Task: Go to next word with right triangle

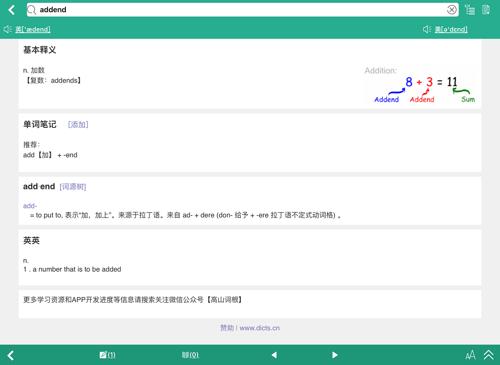Action: [x=335, y=355]
